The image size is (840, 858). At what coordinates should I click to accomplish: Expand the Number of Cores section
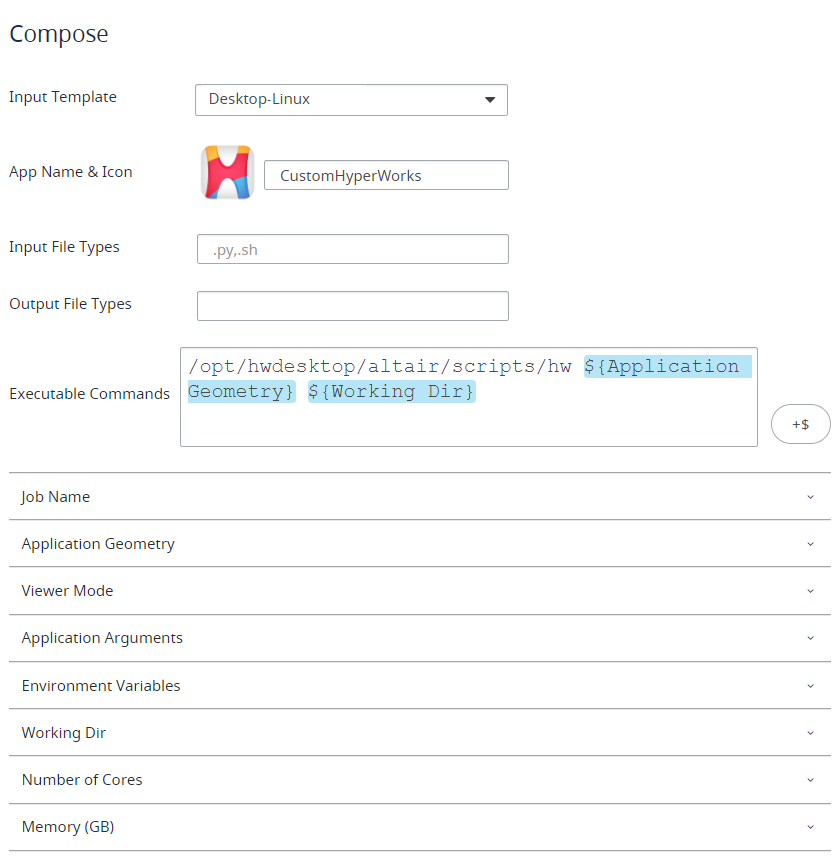[420, 780]
